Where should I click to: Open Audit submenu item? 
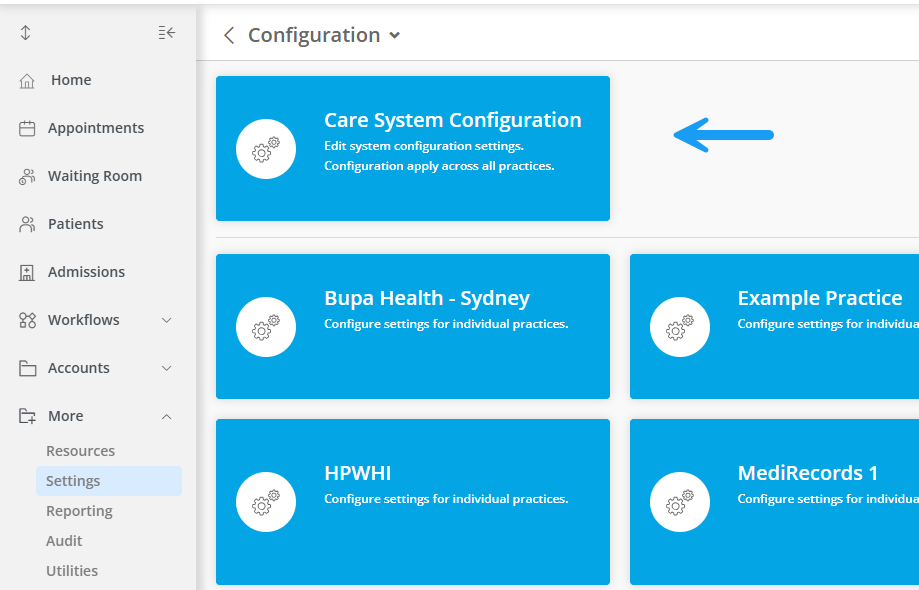[64, 541]
